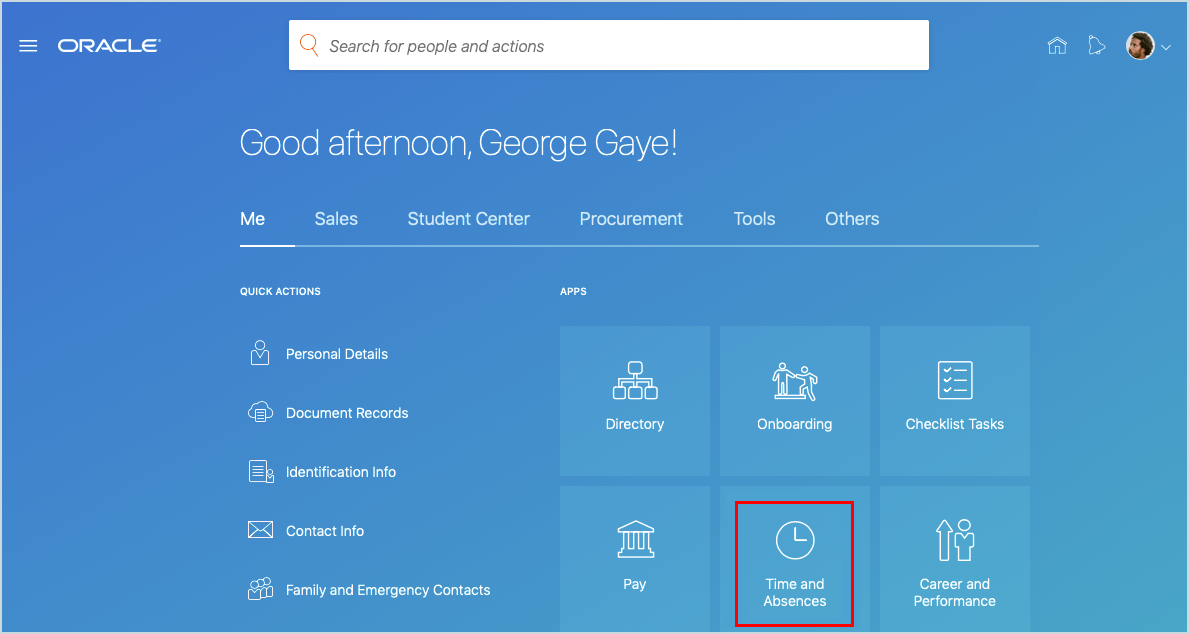This screenshot has width=1189, height=634.
Task: Open the Watchlist flag icon
Action: pyautogui.click(x=1097, y=46)
